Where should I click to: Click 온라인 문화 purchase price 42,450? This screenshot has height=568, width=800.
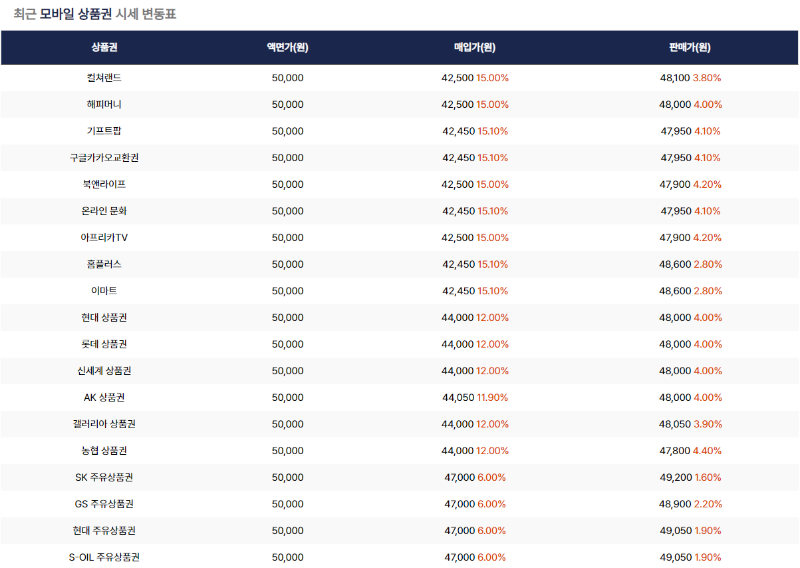[x=459, y=211]
